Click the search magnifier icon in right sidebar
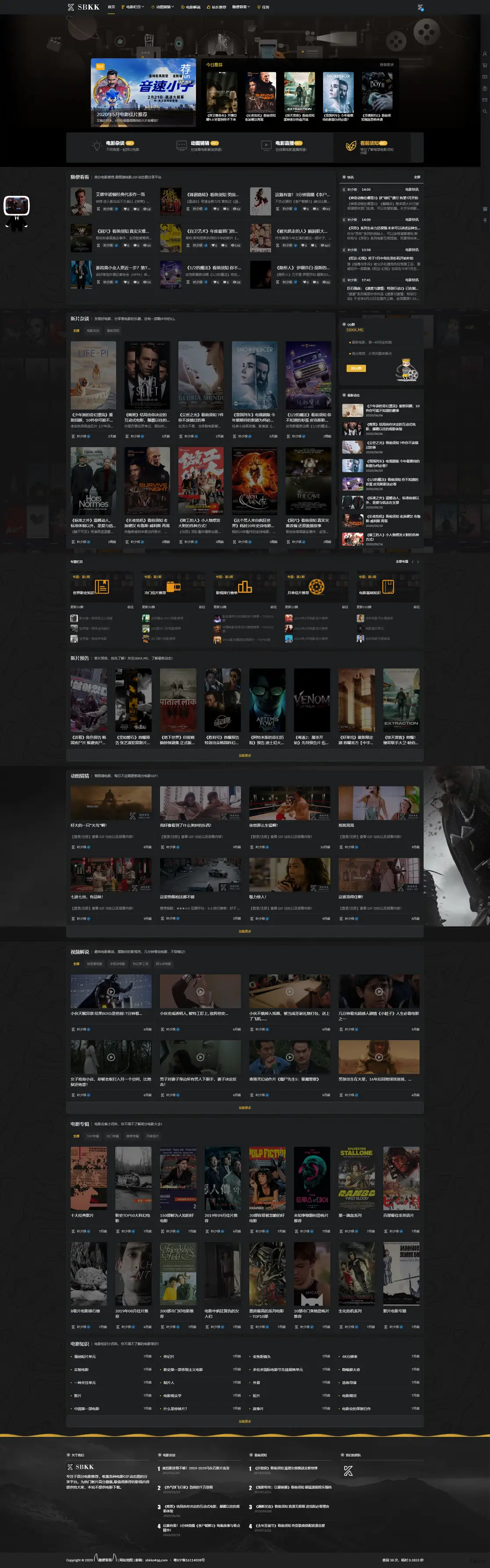This screenshot has width=490, height=1568. point(485,111)
